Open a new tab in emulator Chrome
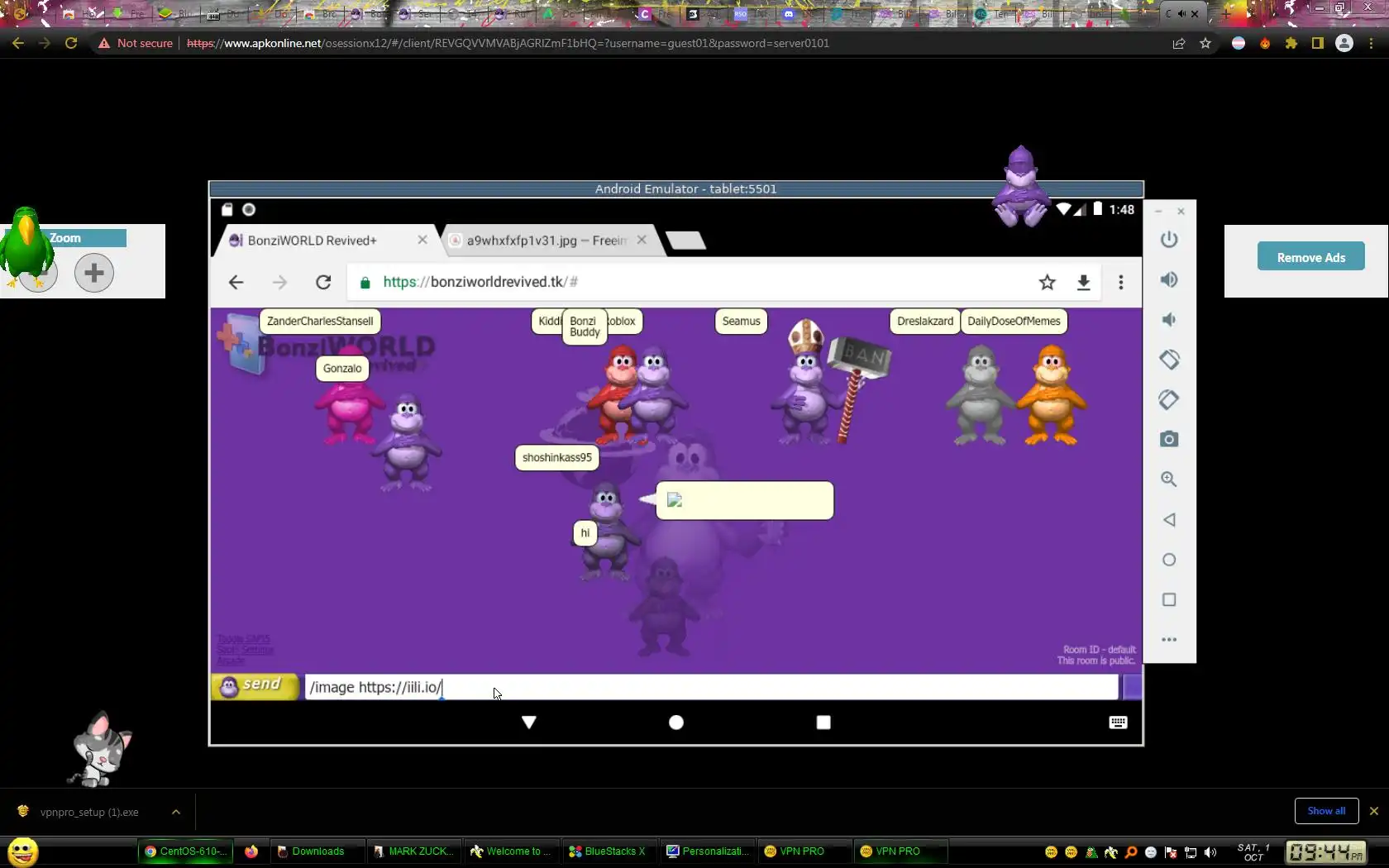Viewport: 1389px width, 868px height. coord(686,241)
